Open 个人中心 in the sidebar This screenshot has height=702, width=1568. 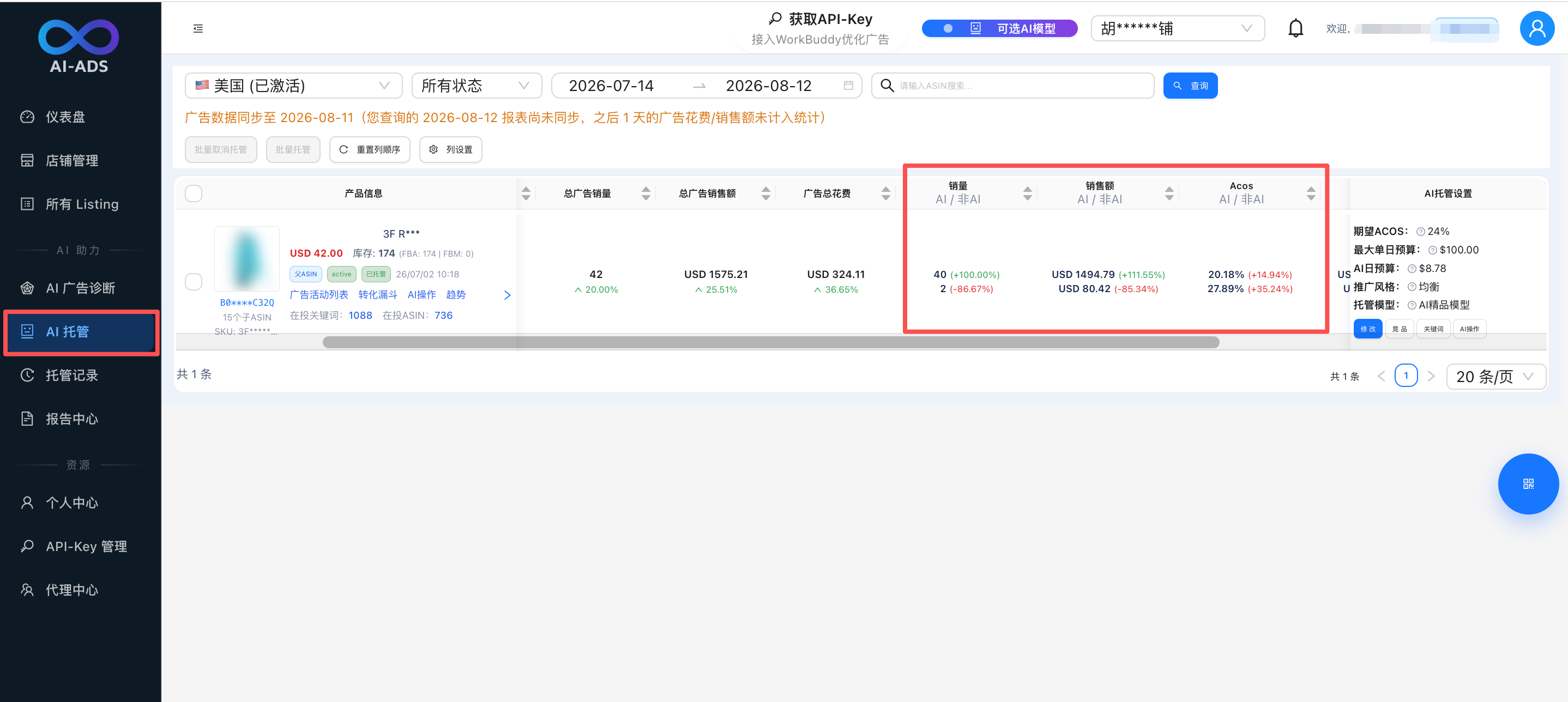click(x=80, y=503)
